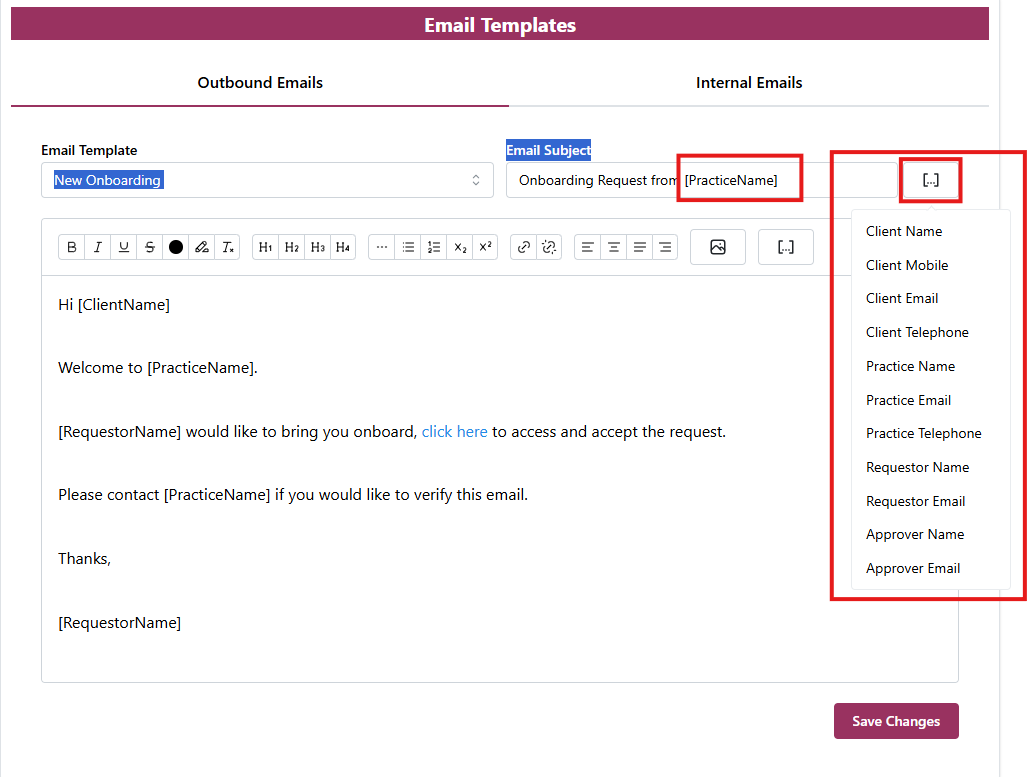Apply Heading 1 style
Viewport: 1027px width, 777px height.
click(265, 247)
